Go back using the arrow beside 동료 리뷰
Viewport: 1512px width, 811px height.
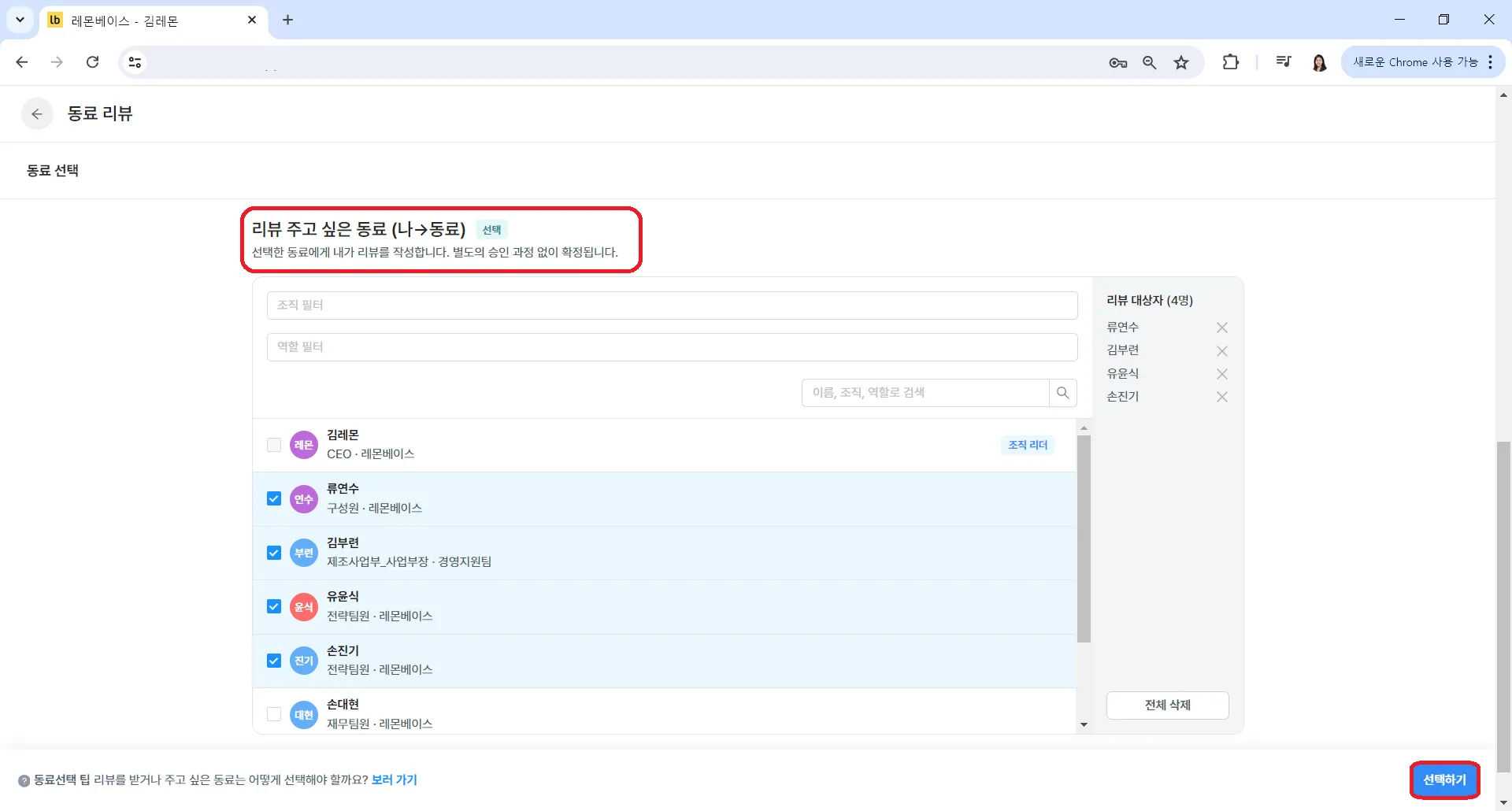(37, 114)
